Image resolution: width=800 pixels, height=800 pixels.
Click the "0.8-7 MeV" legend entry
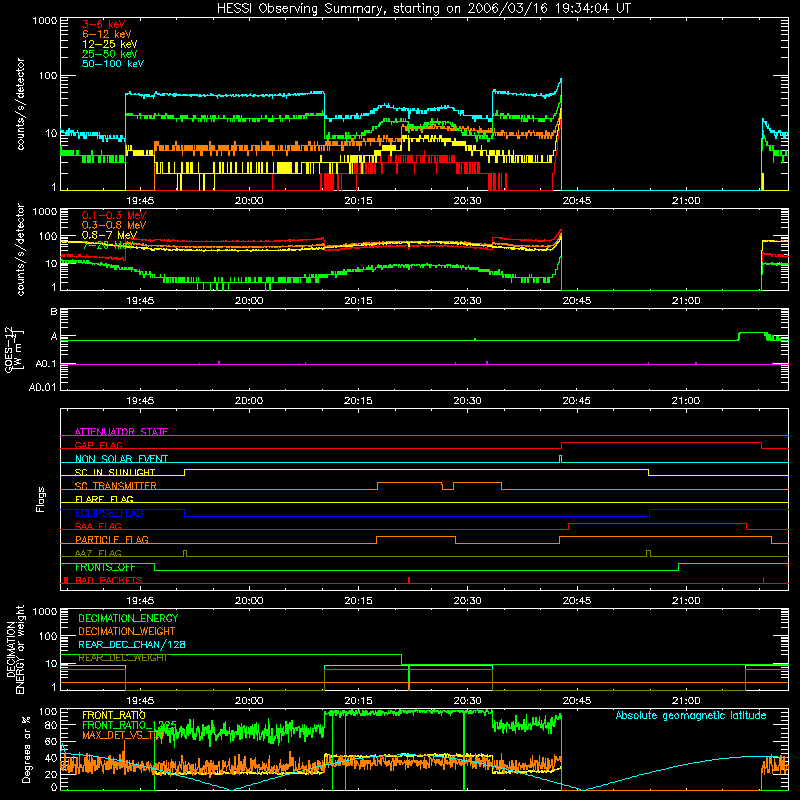tap(109, 235)
